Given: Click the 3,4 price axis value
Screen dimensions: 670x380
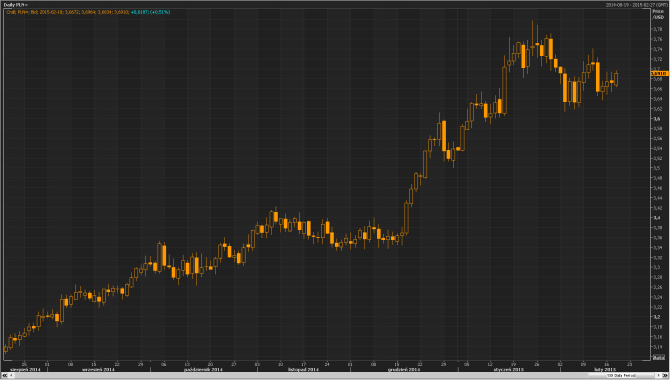Looking at the screenshot, I should coord(657,218).
